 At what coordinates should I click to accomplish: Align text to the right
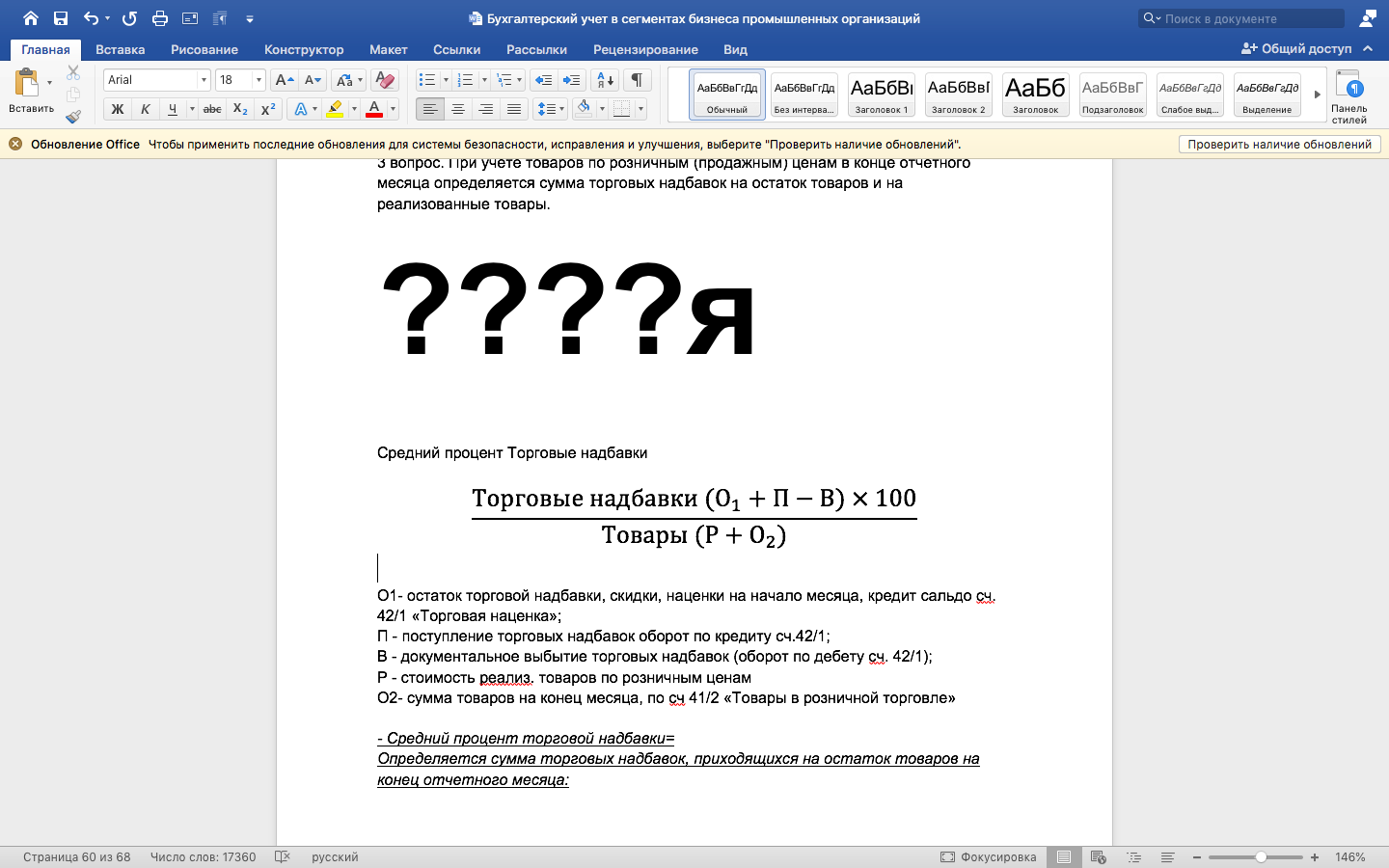(486, 109)
